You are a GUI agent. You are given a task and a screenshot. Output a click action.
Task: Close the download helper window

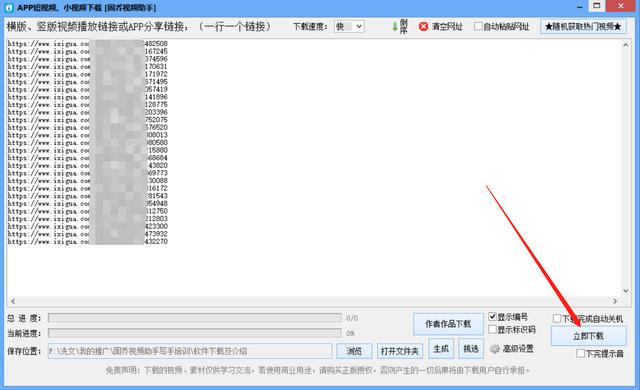pos(620,6)
